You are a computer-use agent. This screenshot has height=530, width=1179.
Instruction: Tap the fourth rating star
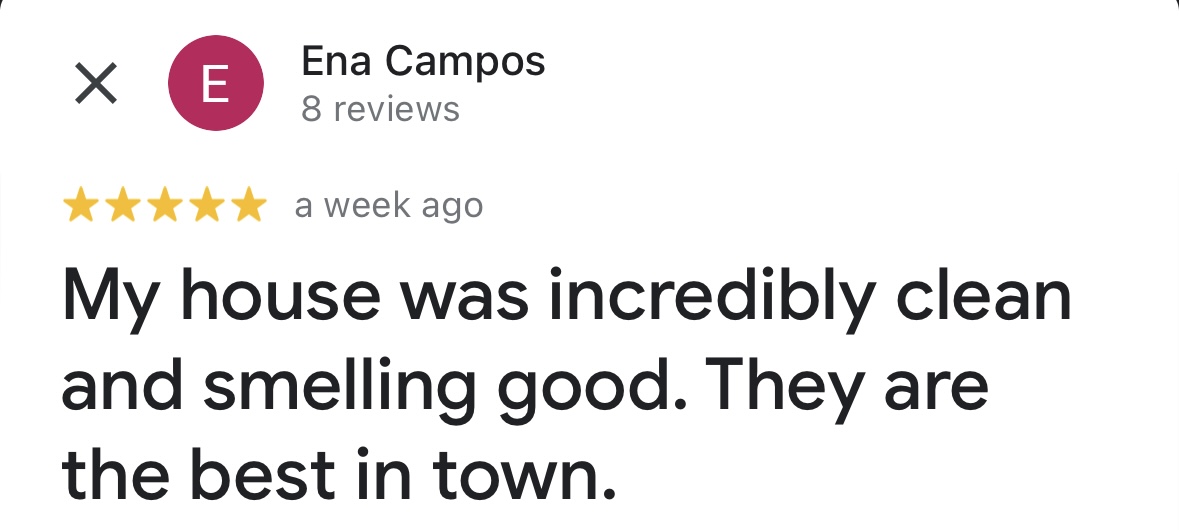click(x=206, y=207)
